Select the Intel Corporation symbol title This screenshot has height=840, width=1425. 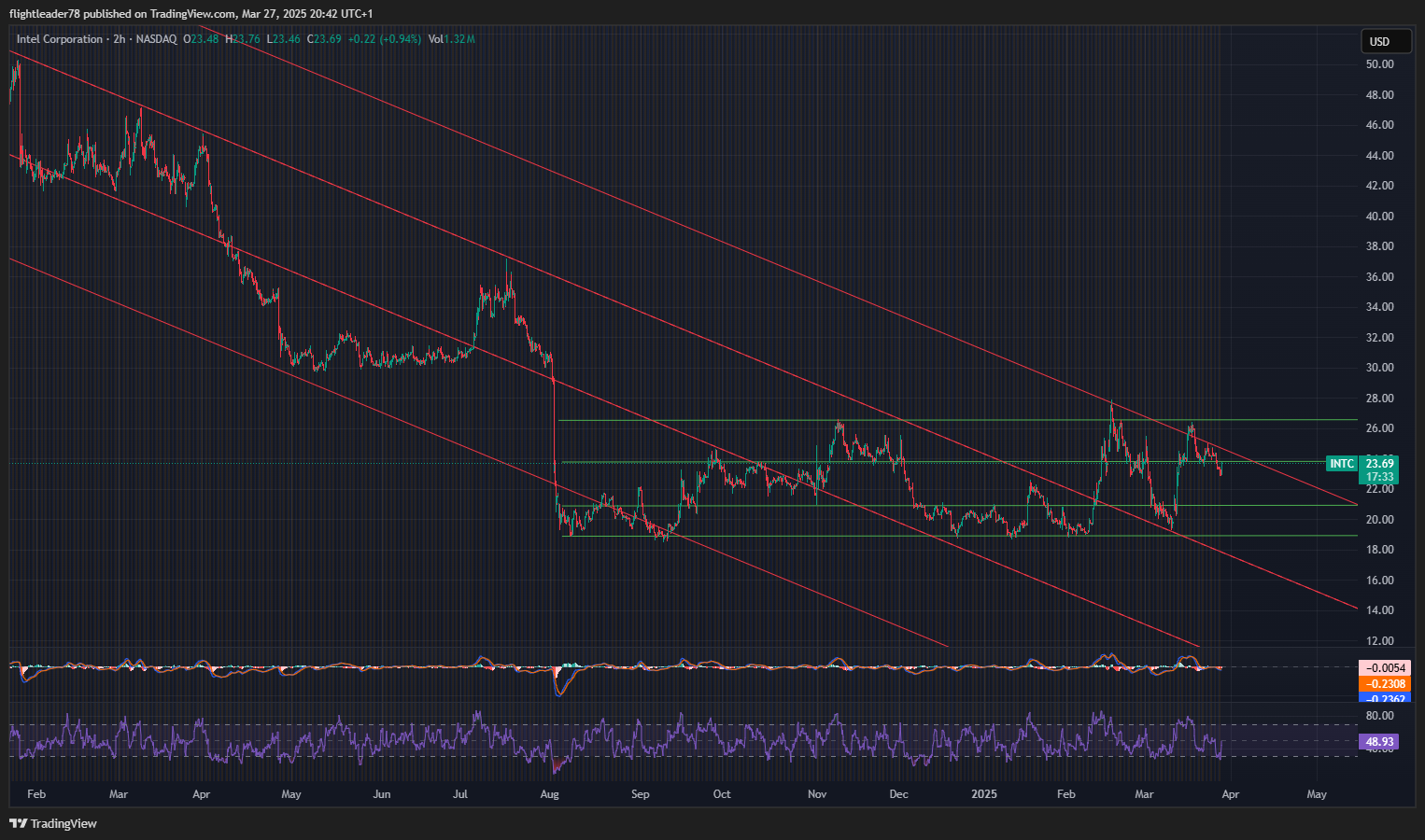(60, 39)
